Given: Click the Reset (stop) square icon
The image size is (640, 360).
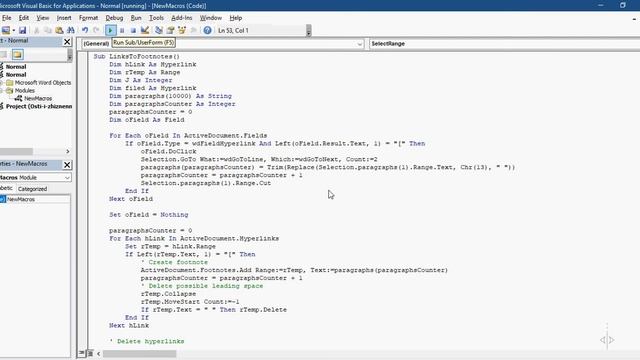Looking at the screenshot, I should [133, 30].
